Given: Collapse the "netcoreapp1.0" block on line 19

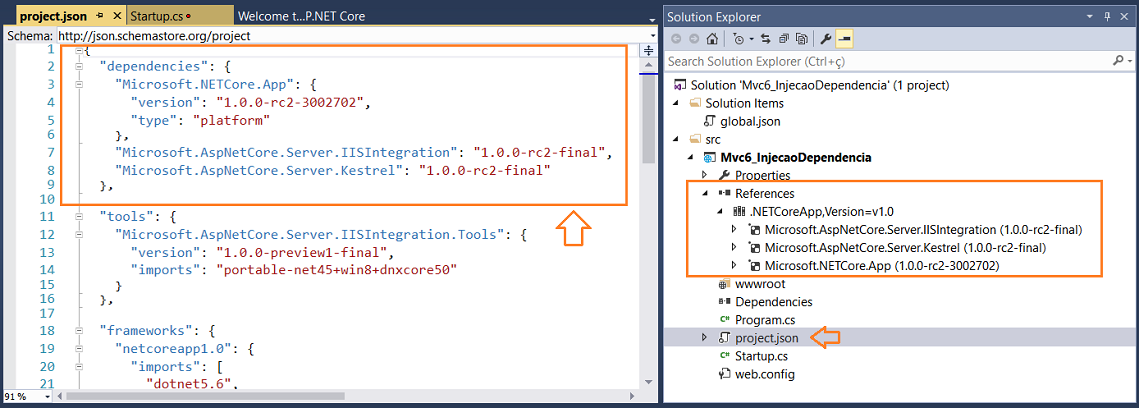Looking at the screenshot, I should coord(78,348).
